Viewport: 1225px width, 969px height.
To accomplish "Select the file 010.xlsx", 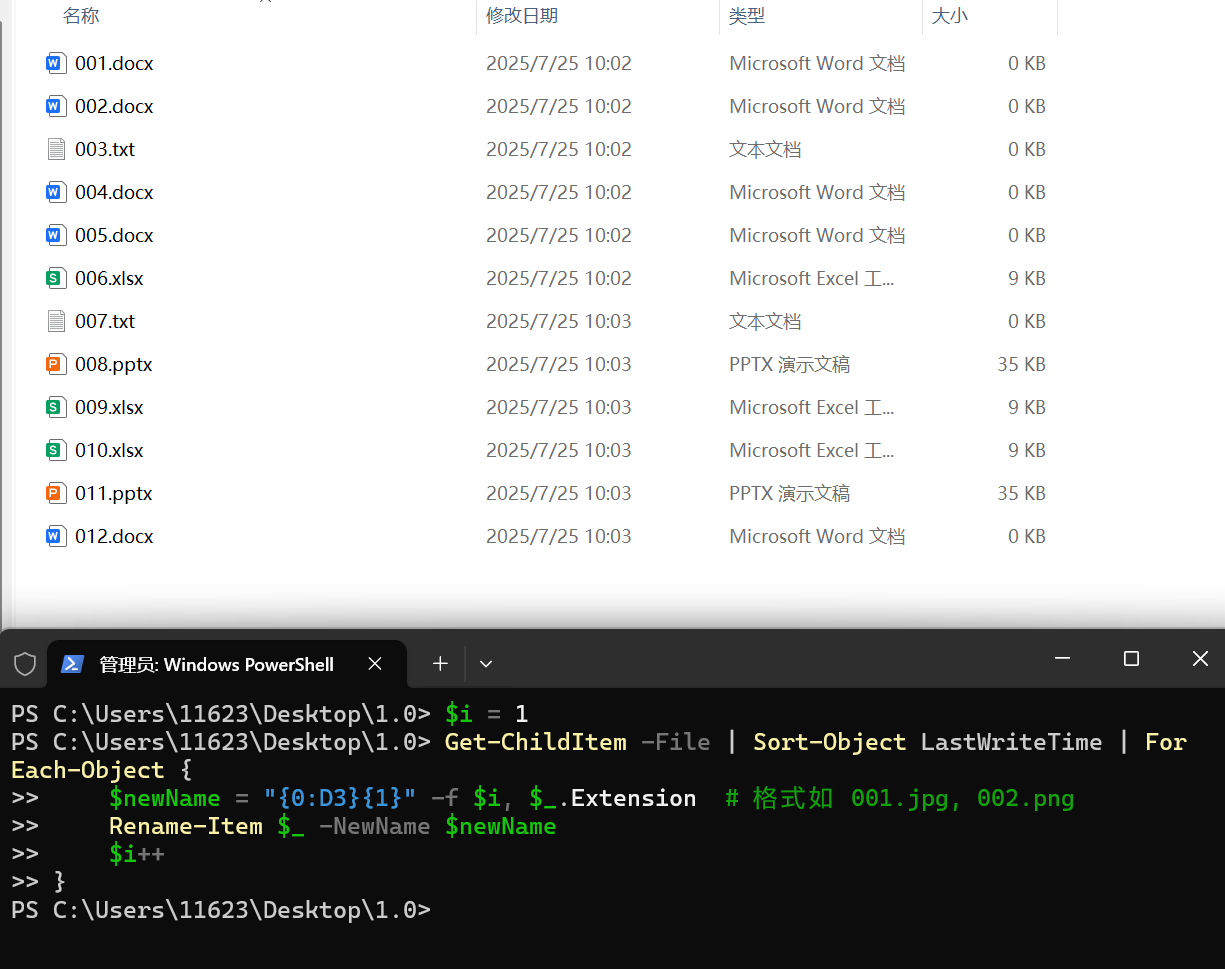I will 109,450.
